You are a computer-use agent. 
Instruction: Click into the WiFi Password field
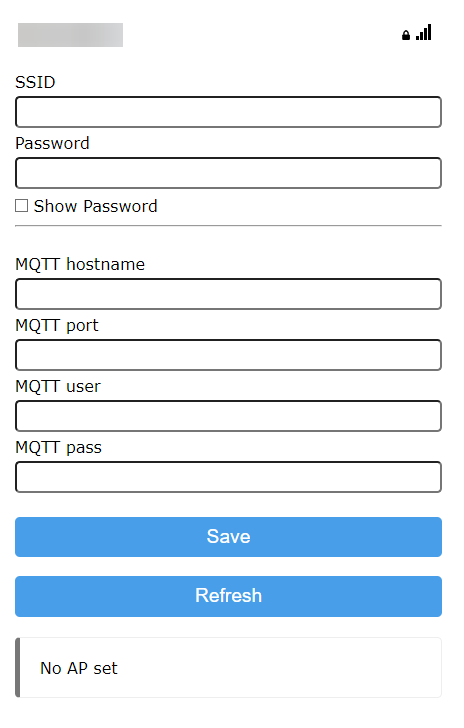pyautogui.click(x=228, y=173)
